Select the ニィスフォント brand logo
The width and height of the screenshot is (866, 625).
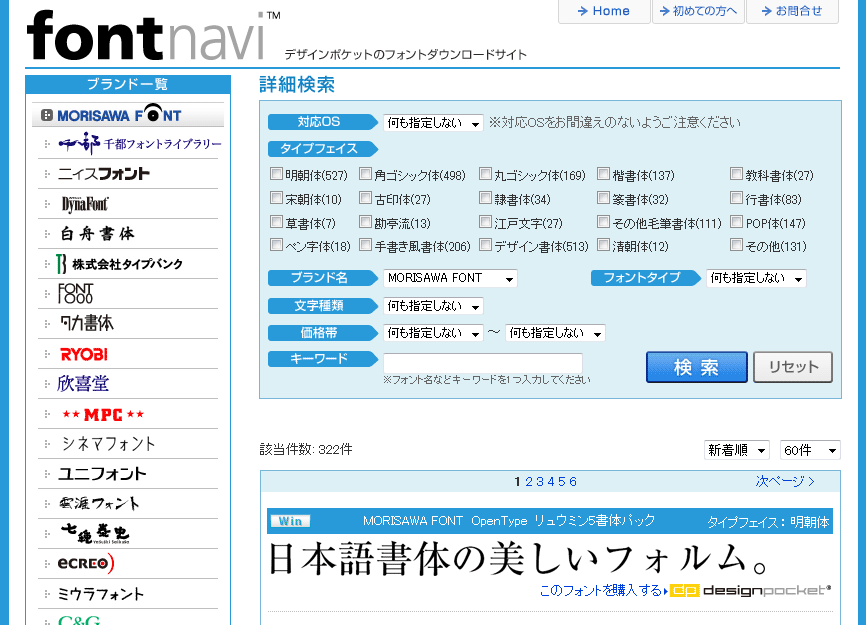pyautogui.click(x=104, y=174)
